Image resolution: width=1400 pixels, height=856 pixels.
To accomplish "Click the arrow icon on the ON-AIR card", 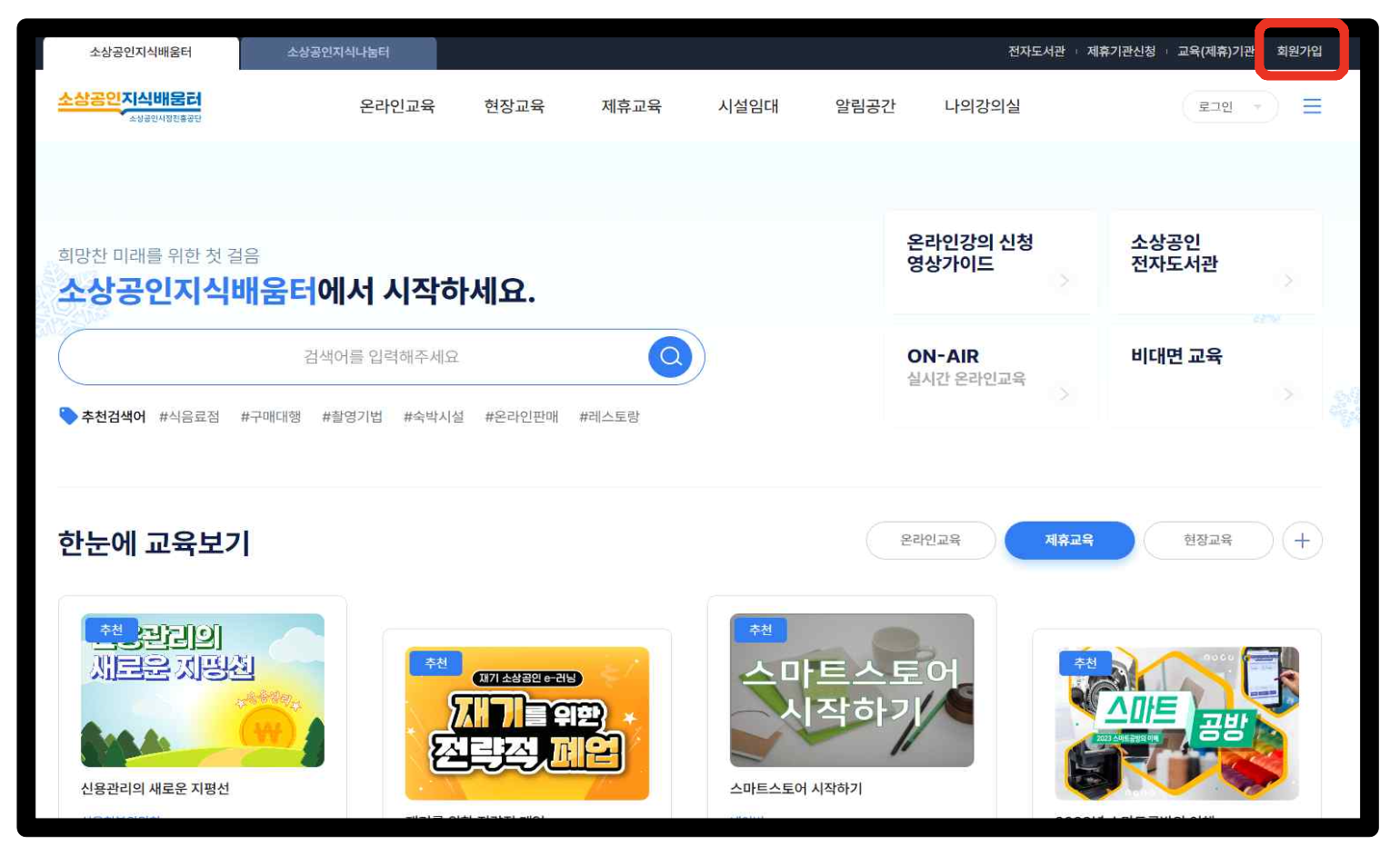I will point(1064,394).
